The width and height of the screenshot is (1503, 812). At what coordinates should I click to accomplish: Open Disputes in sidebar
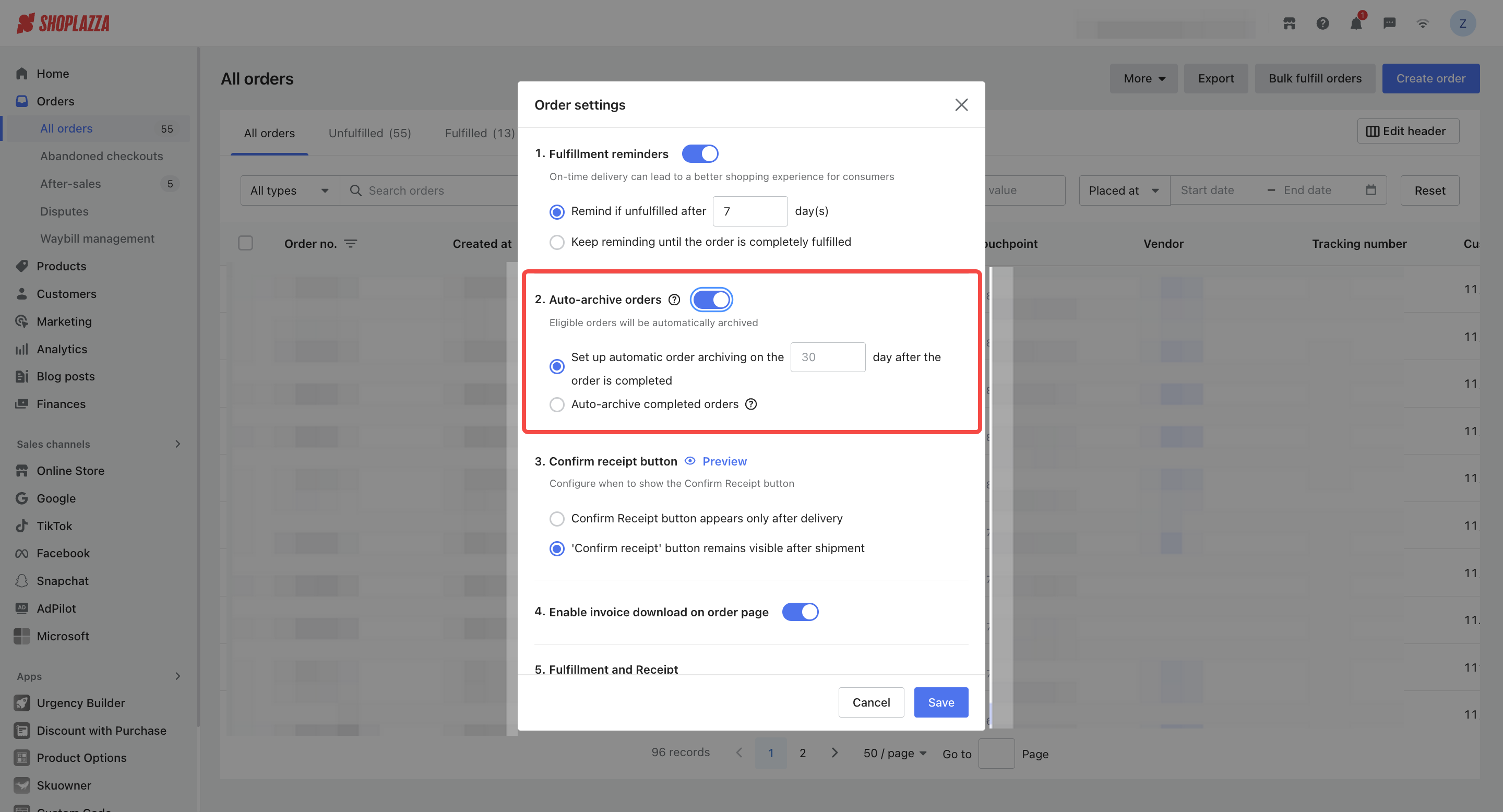(x=64, y=211)
